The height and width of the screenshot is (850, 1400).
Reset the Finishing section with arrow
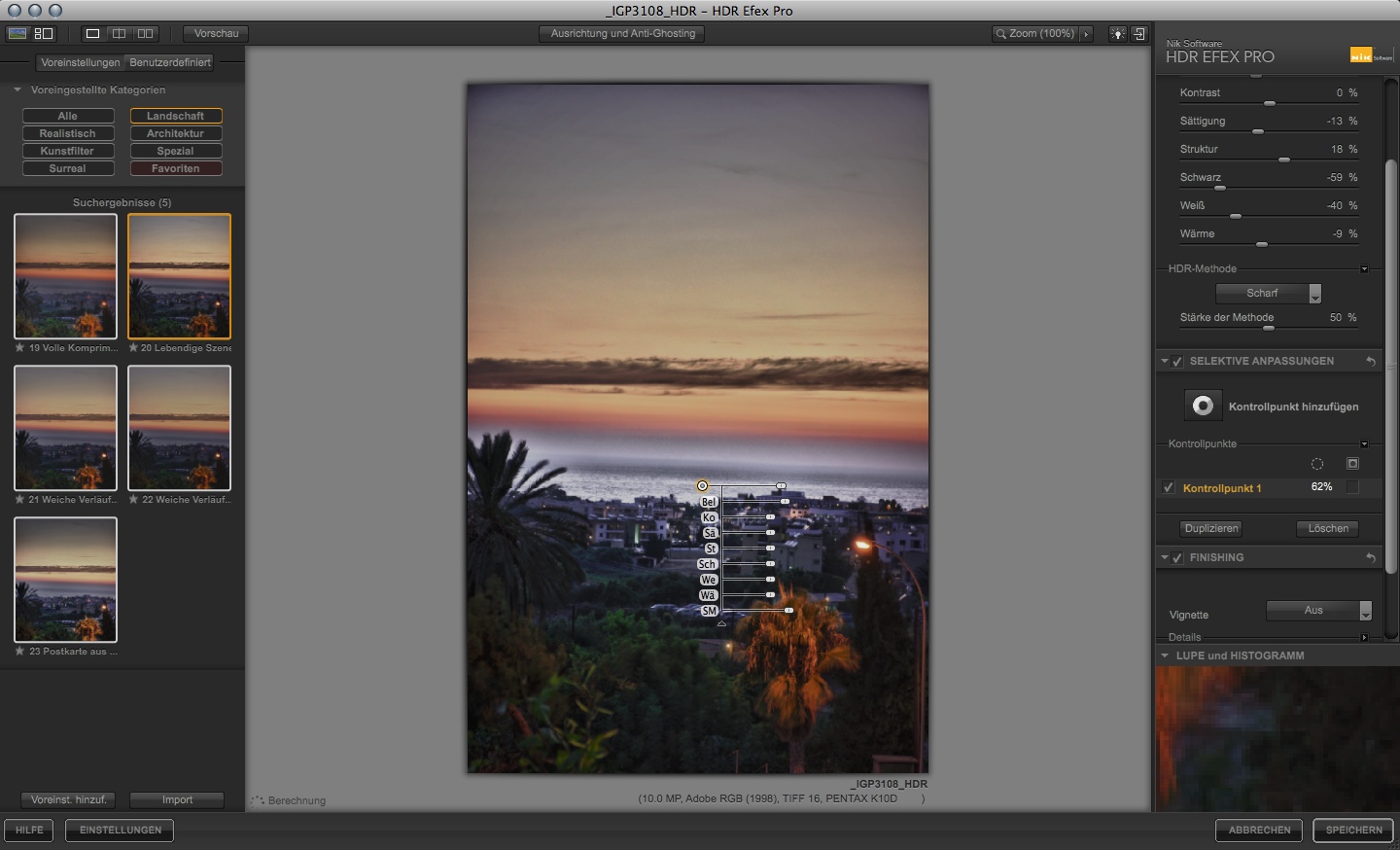pyautogui.click(x=1371, y=557)
